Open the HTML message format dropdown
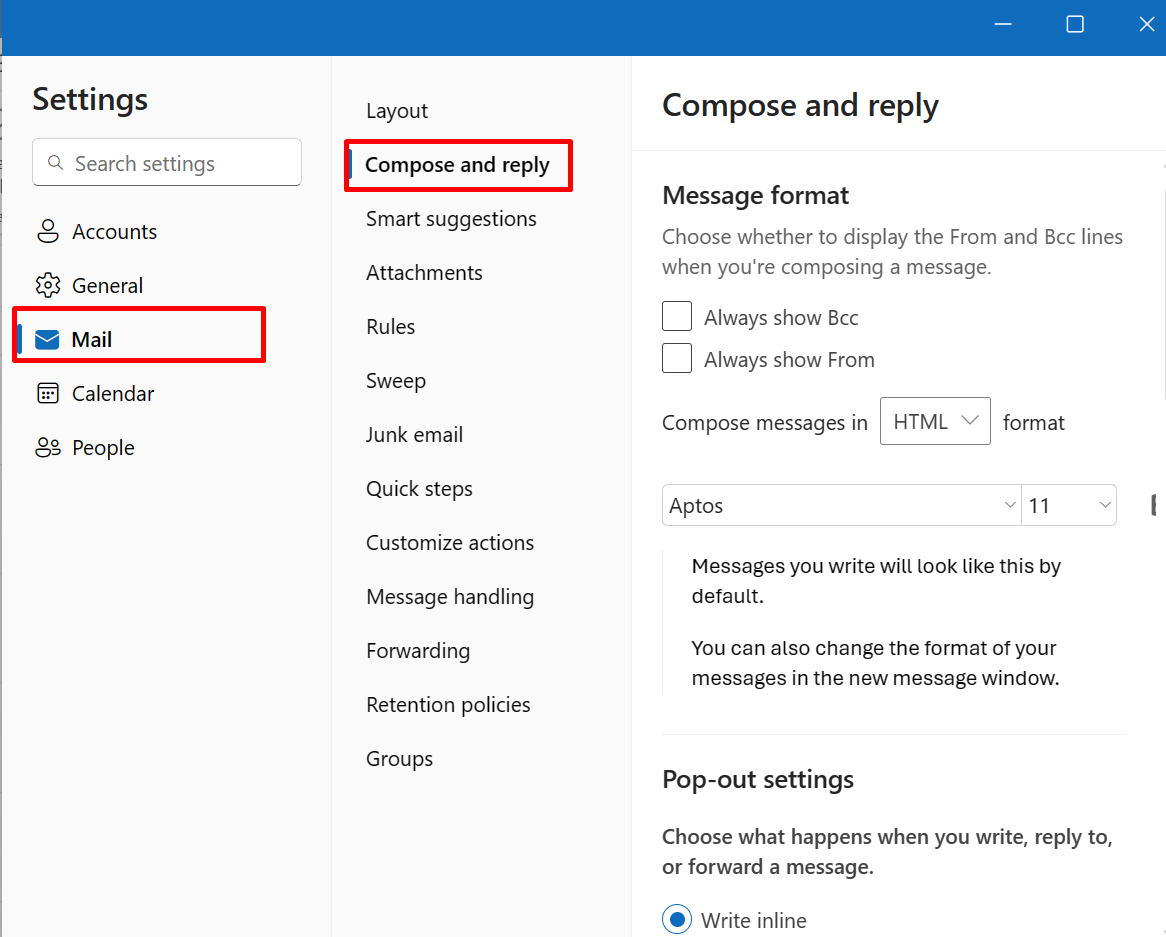The height and width of the screenshot is (937, 1166). (935, 422)
